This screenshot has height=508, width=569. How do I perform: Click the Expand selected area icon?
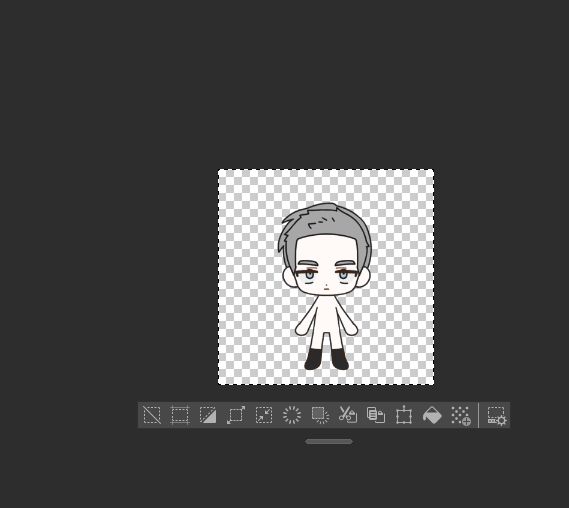pyautogui.click(x=236, y=415)
